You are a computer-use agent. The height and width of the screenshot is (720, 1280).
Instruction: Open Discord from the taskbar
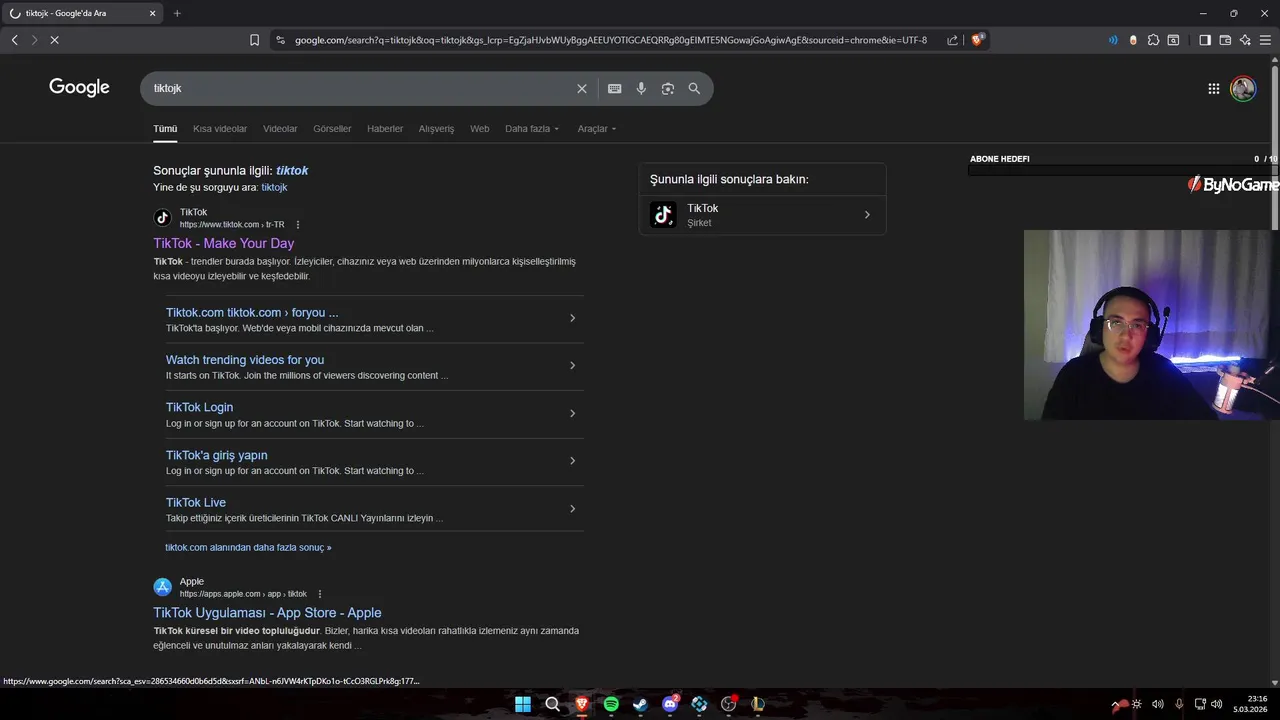[x=670, y=704]
